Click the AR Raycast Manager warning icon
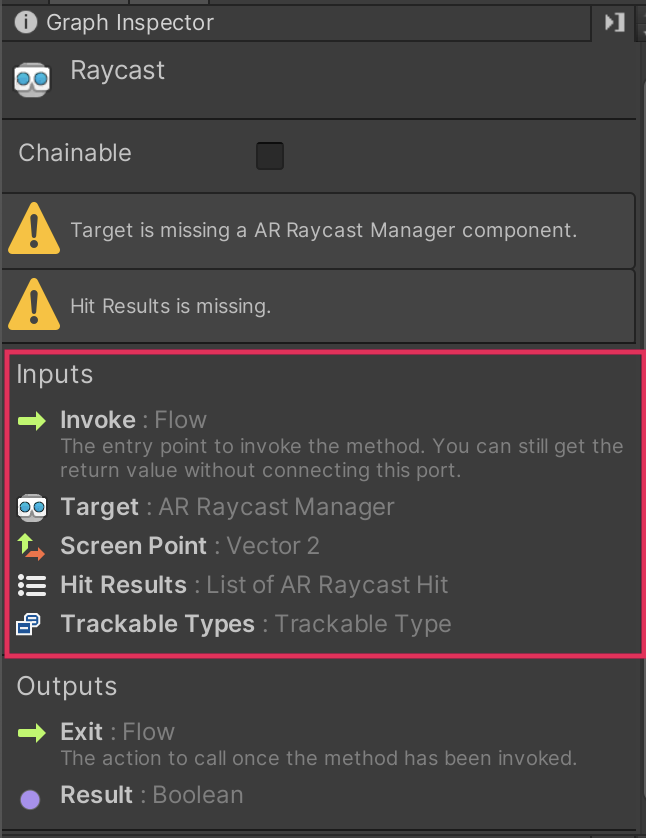 click(x=34, y=231)
